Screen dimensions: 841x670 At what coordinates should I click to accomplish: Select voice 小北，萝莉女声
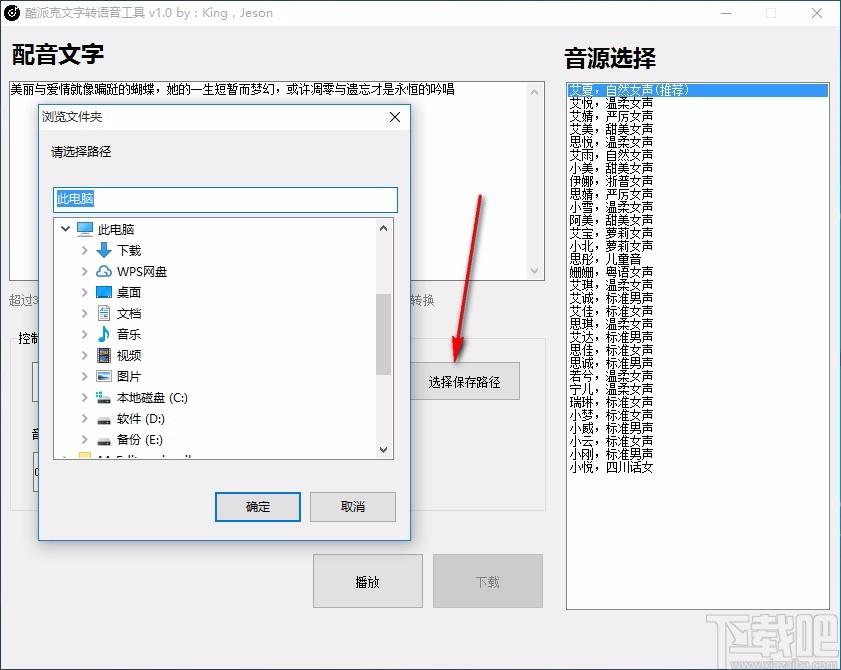611,246
